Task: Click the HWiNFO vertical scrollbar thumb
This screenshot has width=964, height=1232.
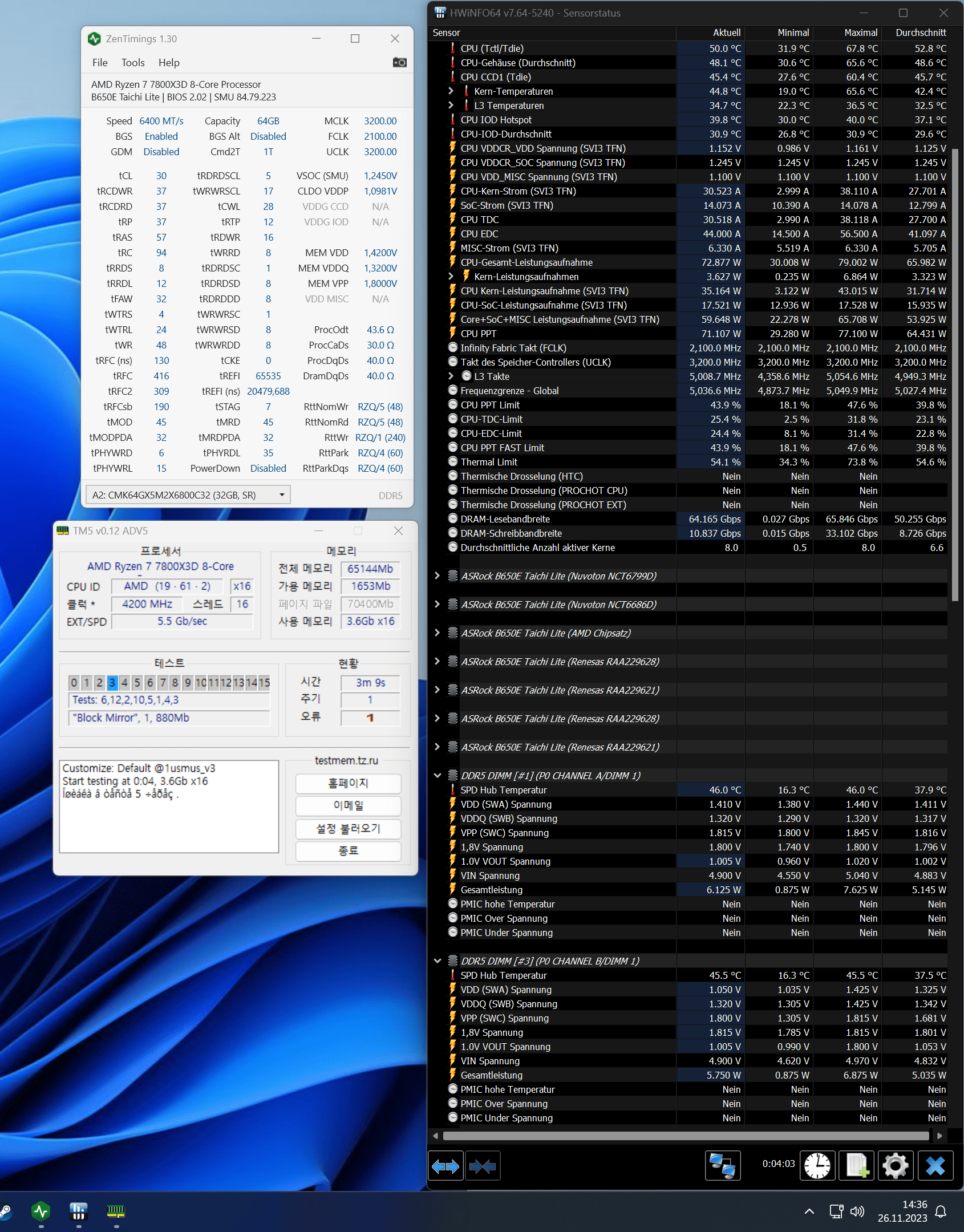Action: pos(955,375)
